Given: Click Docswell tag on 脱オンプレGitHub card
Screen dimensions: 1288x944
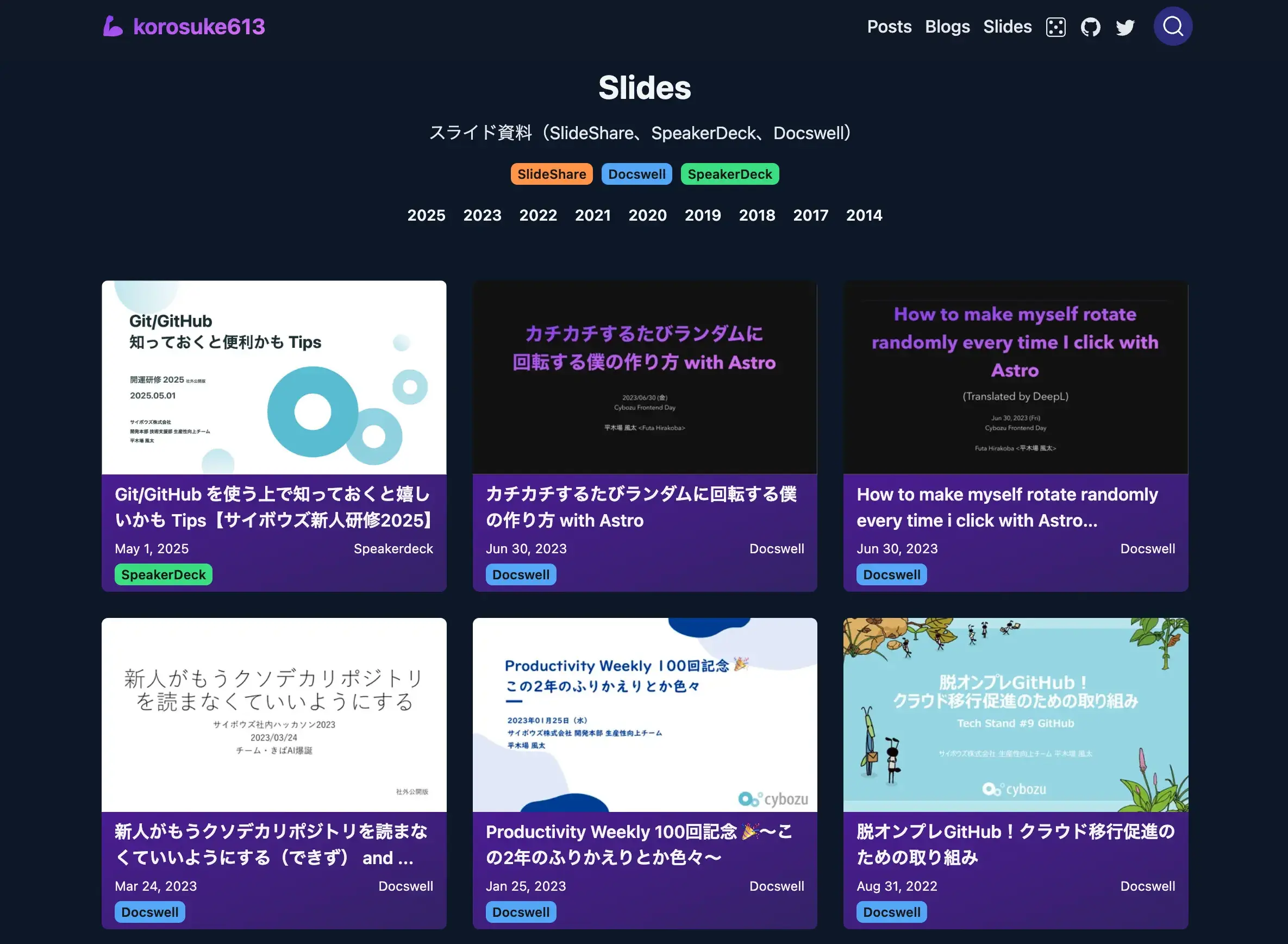Looking at the screenshot, I should coord(891,912).
